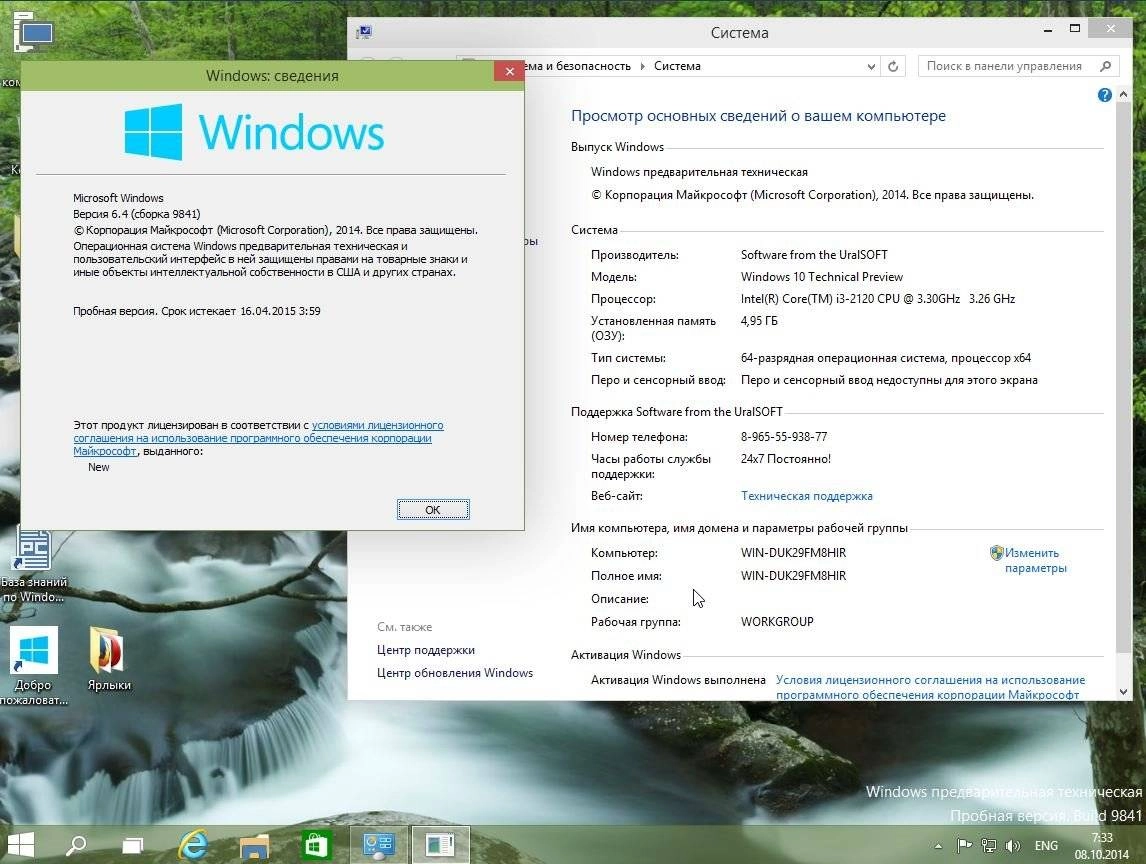
Task: Open Action Center flag icon in the tray
Action: coord(964,846)
